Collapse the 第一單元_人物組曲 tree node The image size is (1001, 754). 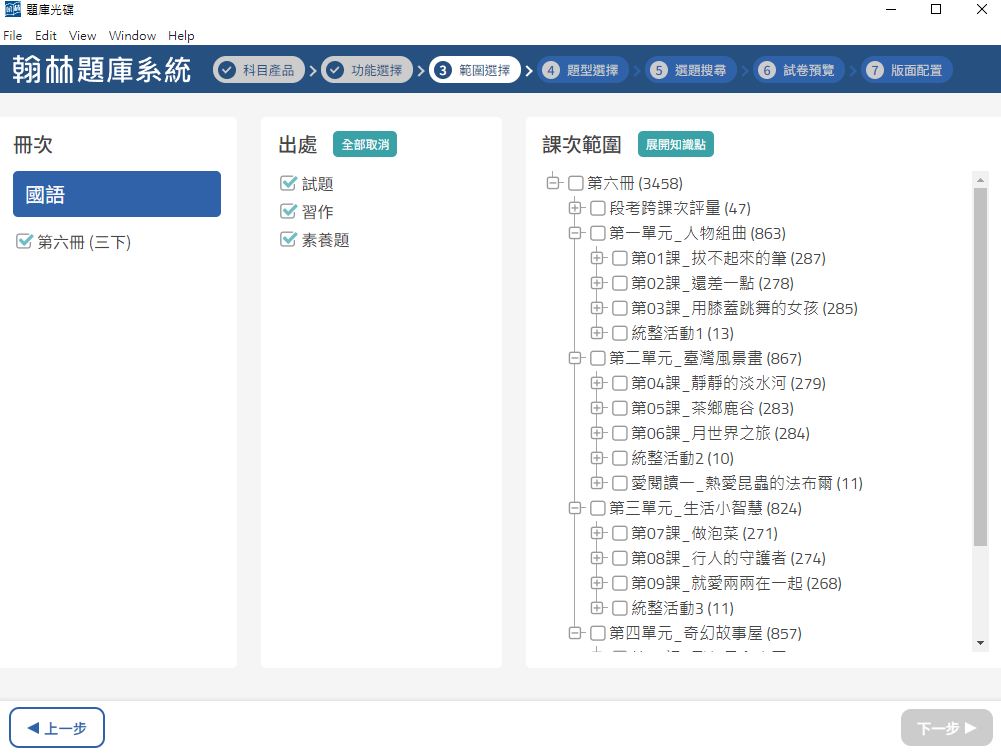pyautogui.click(x=575, y=233)
